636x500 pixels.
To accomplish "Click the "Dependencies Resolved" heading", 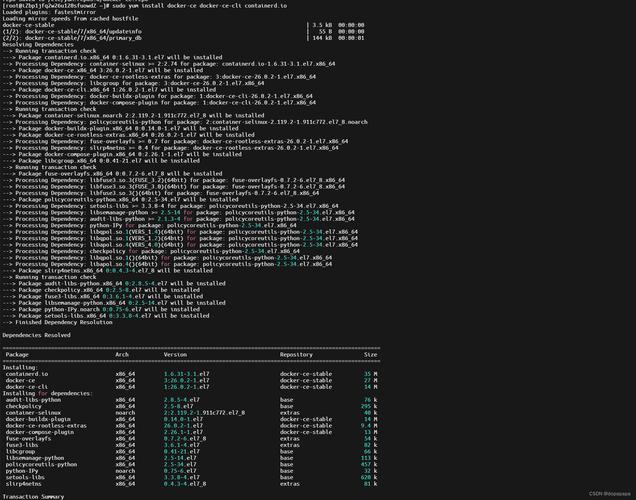I will click(x=37, y=335).
